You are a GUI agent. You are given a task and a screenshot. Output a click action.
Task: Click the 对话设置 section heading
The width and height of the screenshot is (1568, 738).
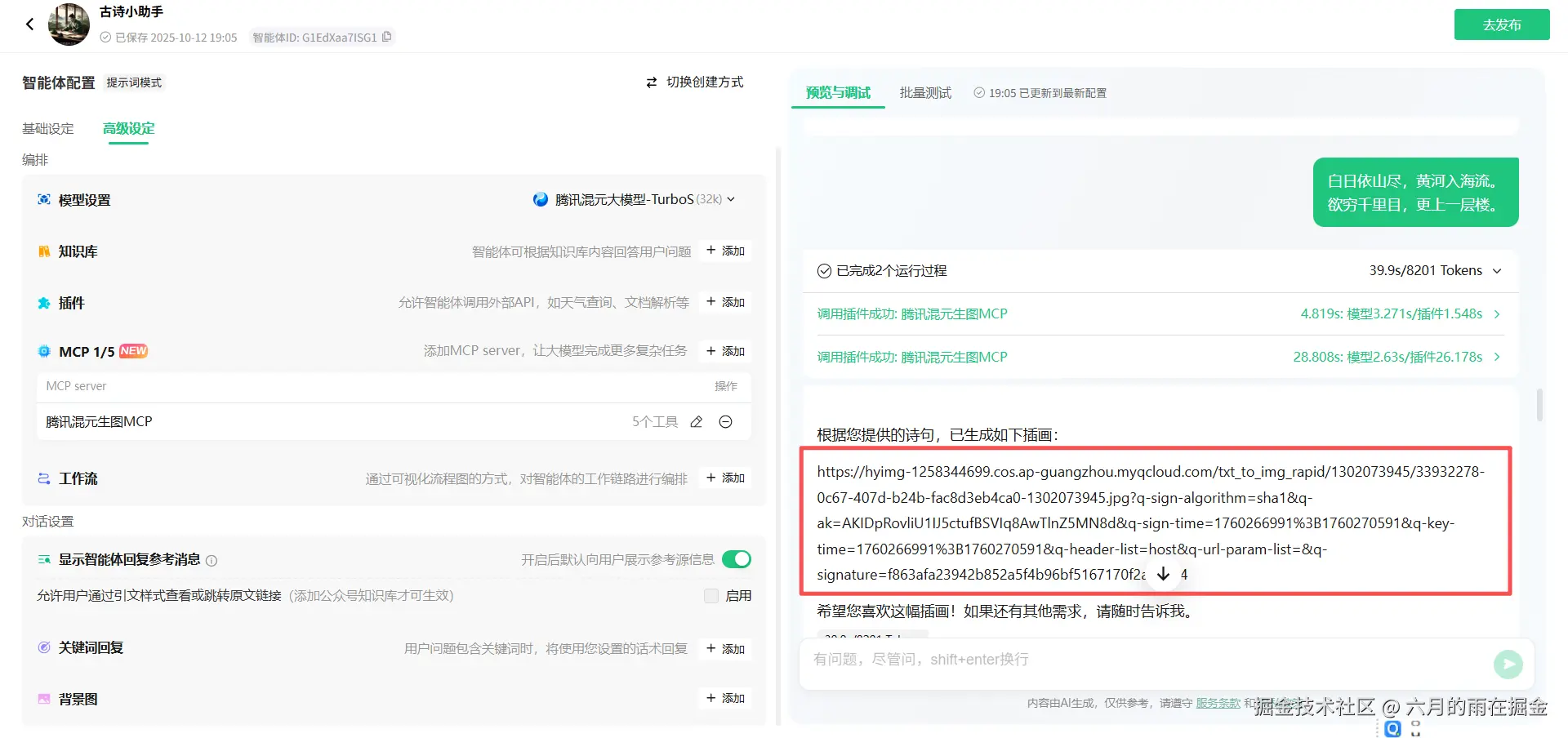pos(48,522)
